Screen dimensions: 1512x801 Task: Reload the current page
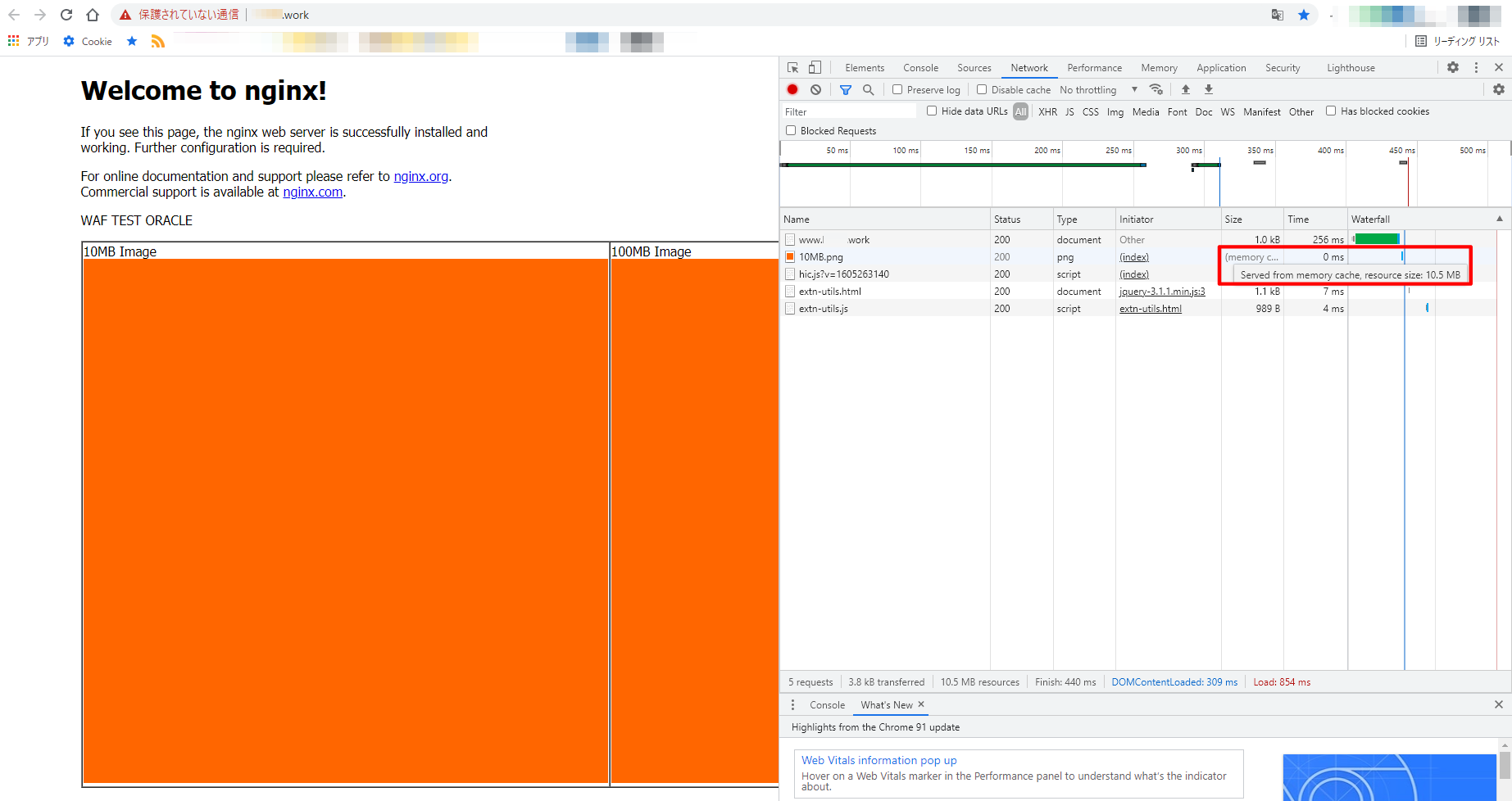[x=66, y=15]
